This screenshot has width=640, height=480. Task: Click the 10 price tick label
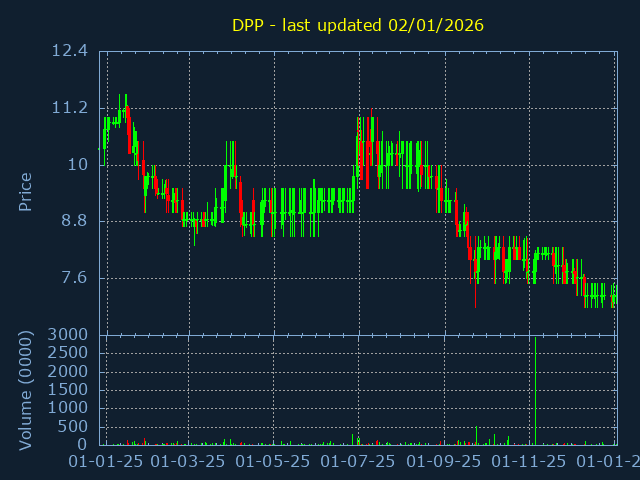tap(77, 165)
